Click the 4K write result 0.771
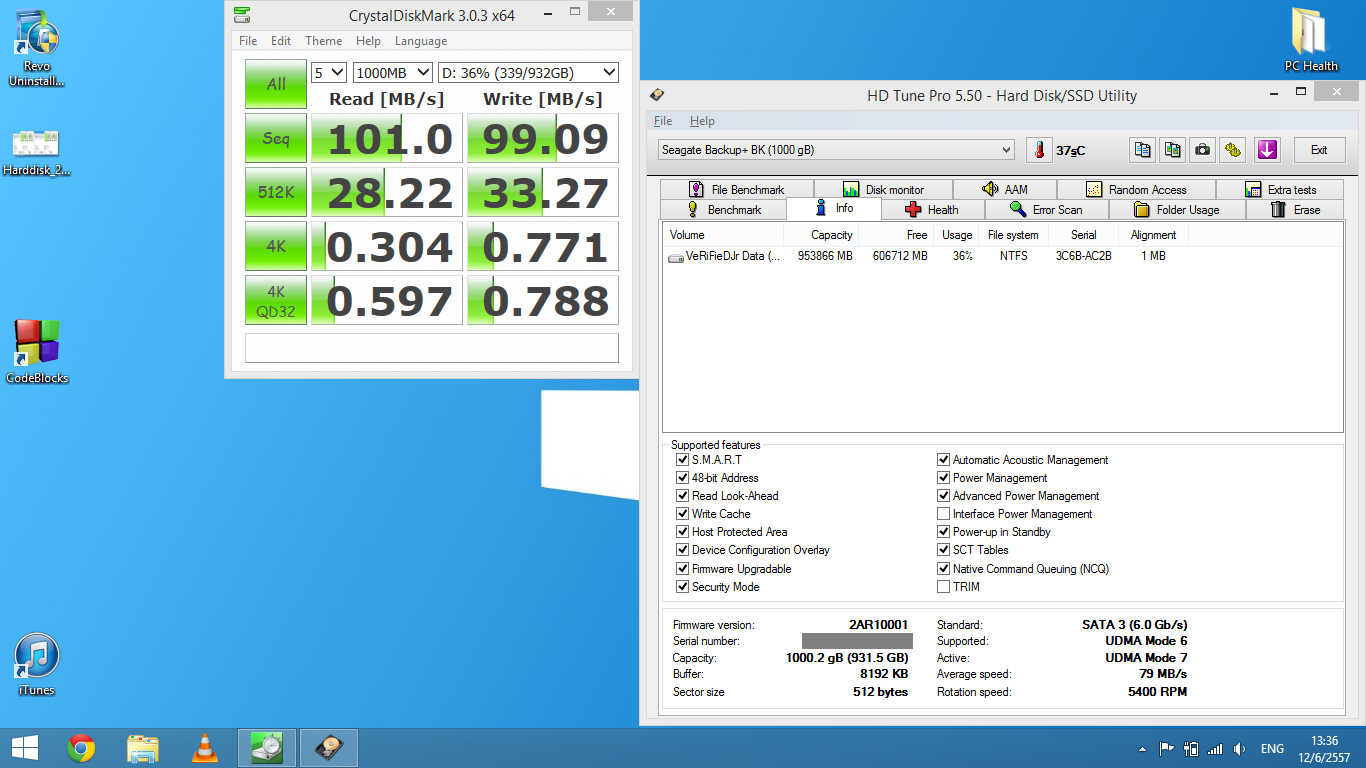1366x768 pixels. coord(543,246)
